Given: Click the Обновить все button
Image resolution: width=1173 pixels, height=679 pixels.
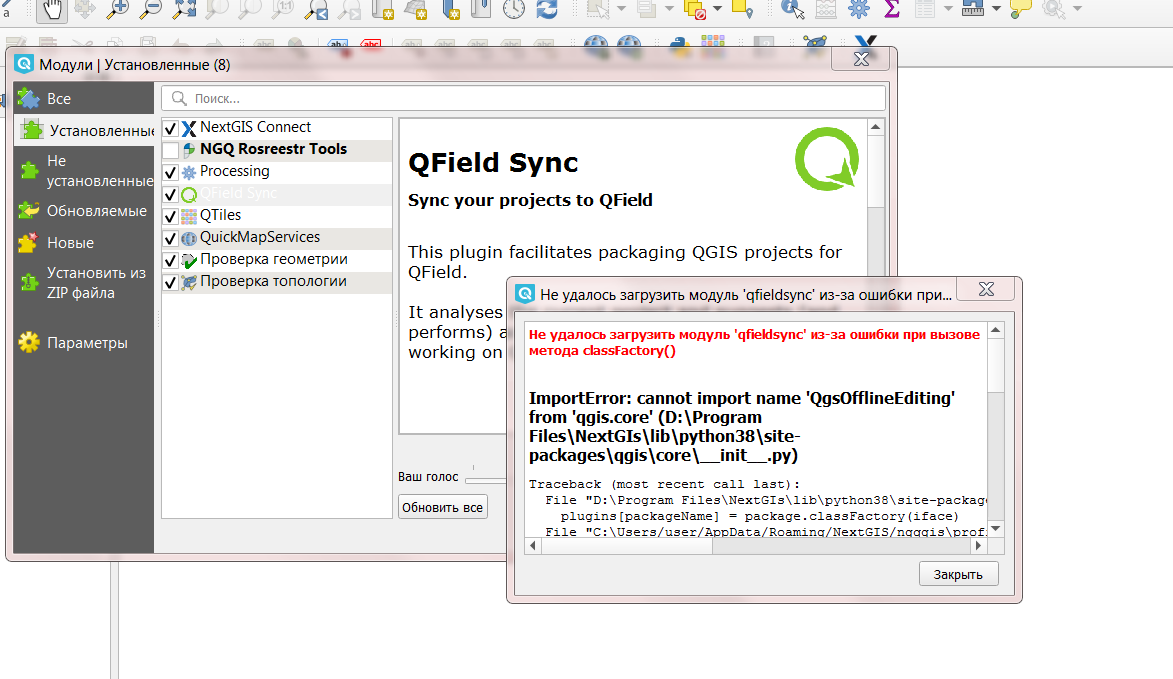Looking at the screenshot, I should click(442, 507).
